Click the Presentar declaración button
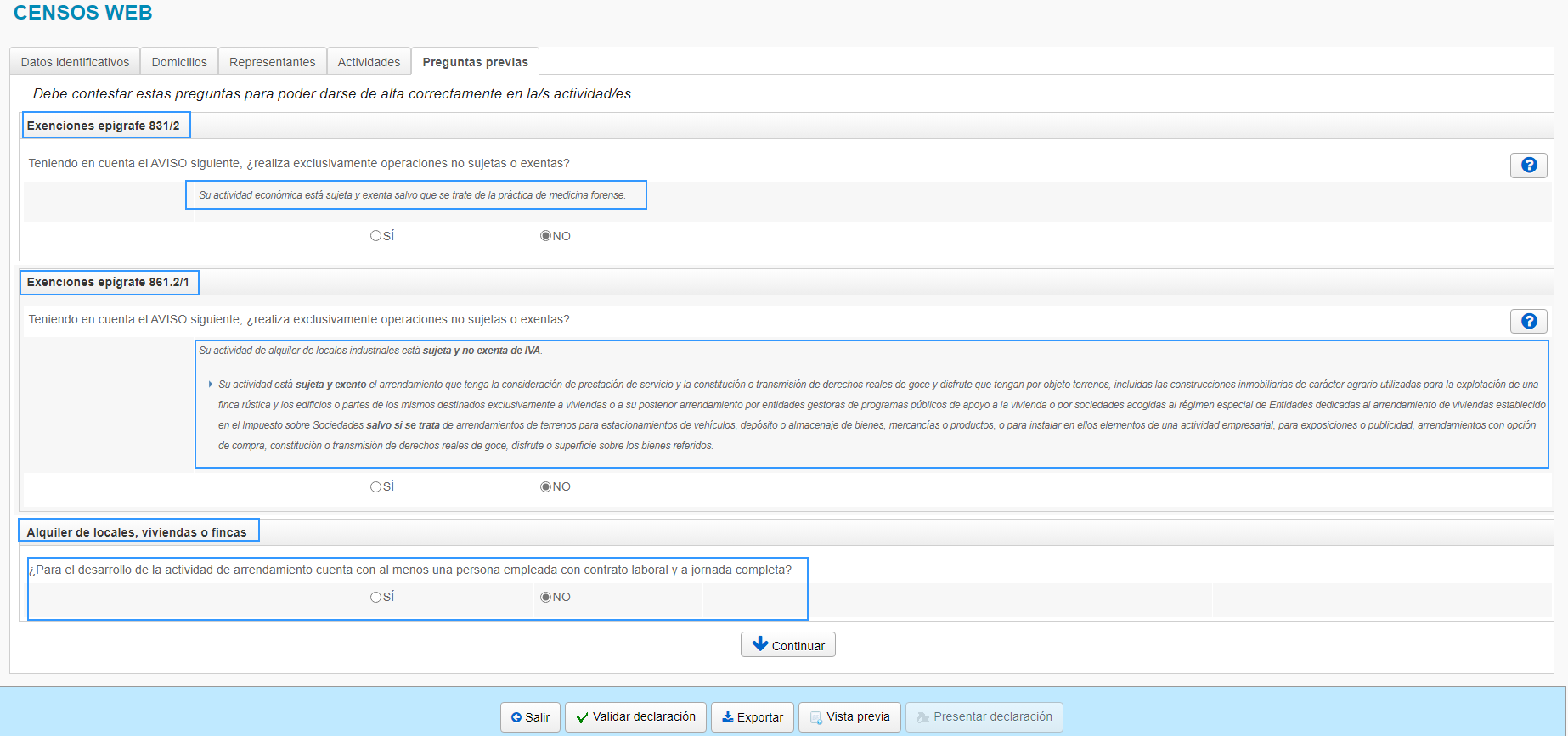 984,717
